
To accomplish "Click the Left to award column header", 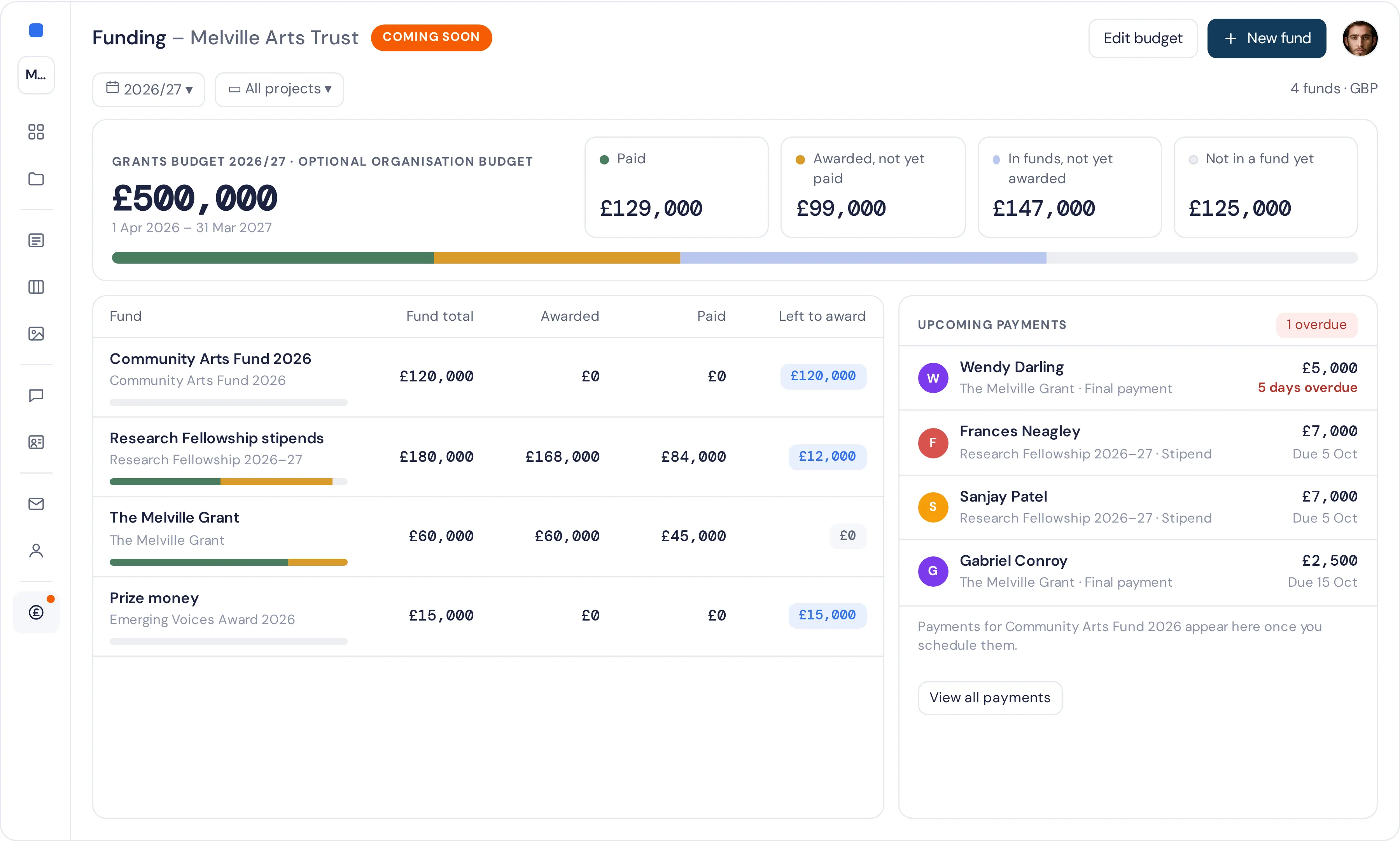I will 822,316.
